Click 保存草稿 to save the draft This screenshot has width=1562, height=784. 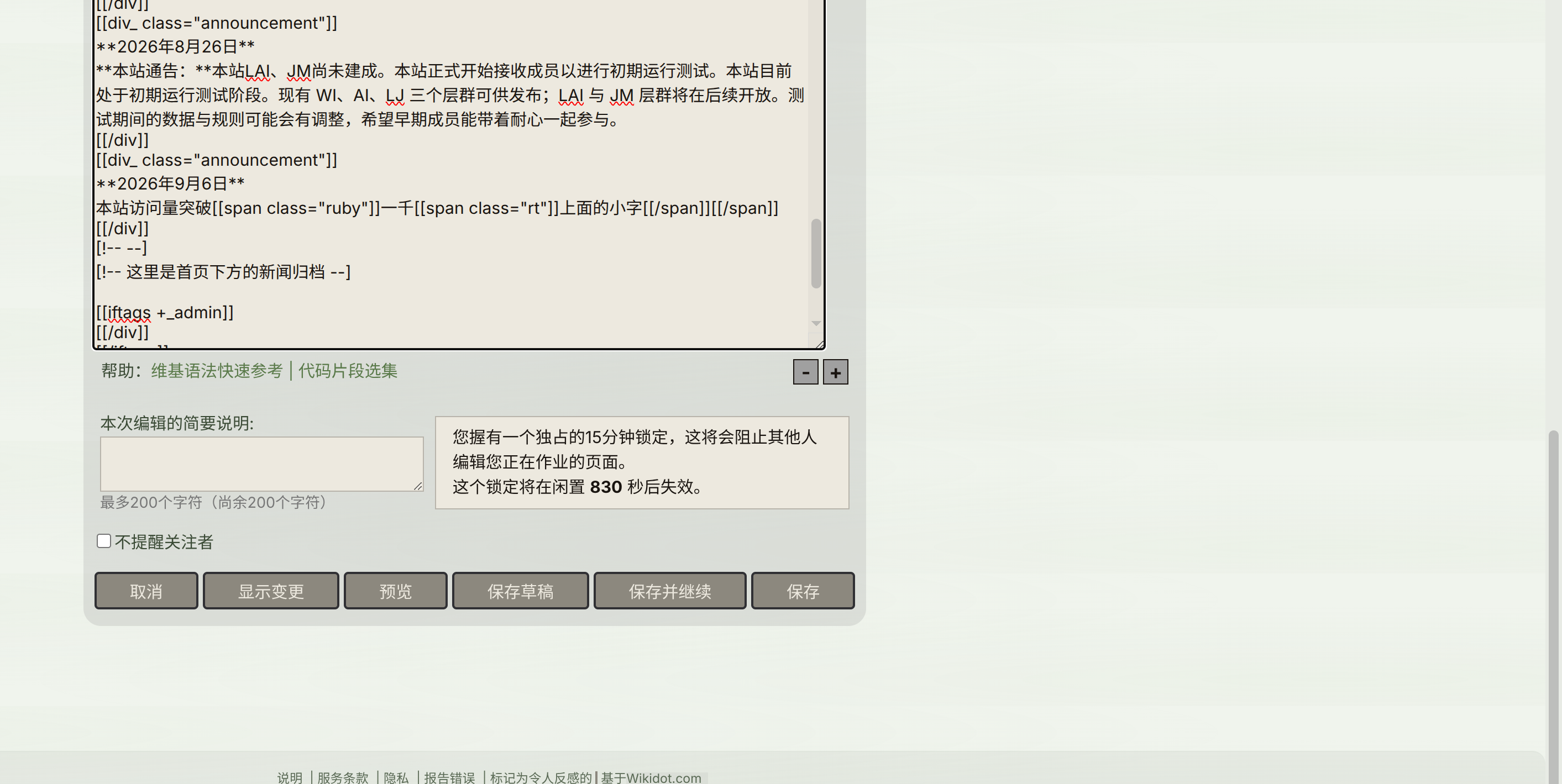click(520, 591)
